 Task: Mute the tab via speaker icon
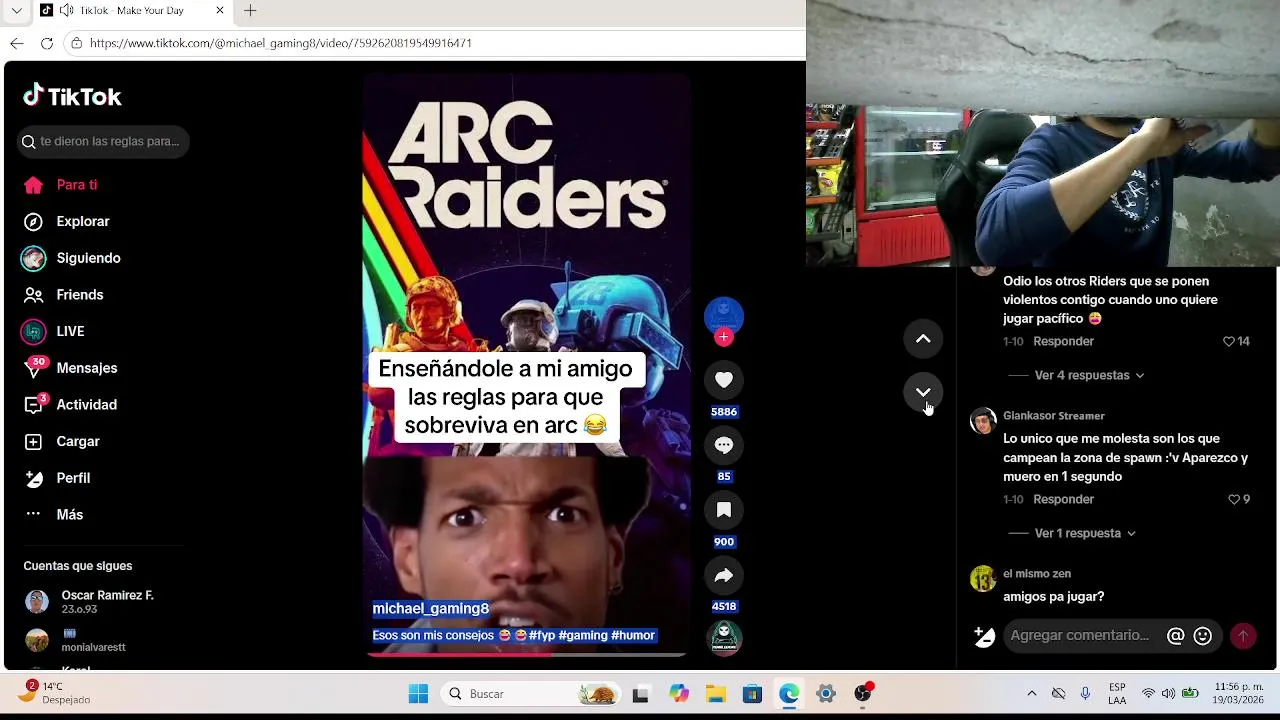coord(66,10)
